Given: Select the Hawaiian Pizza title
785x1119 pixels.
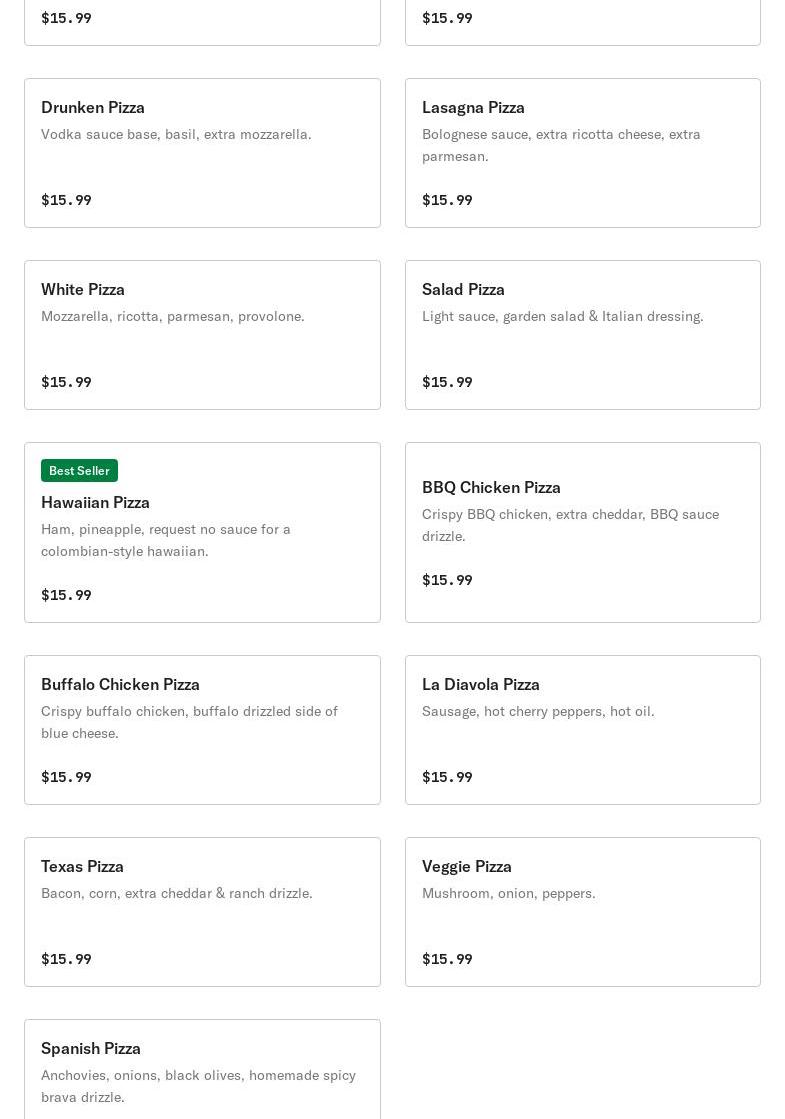Looking at the screenshot, I should [95, 502].
